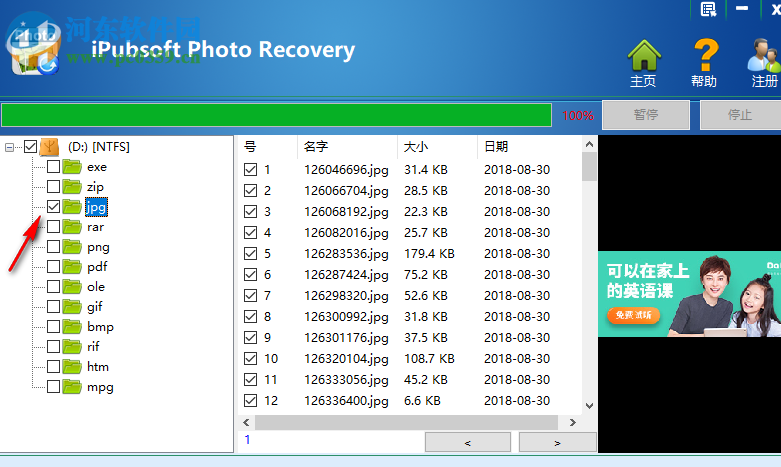
Task: Click the htm folder icon
Action: click(x=72, y=366)
